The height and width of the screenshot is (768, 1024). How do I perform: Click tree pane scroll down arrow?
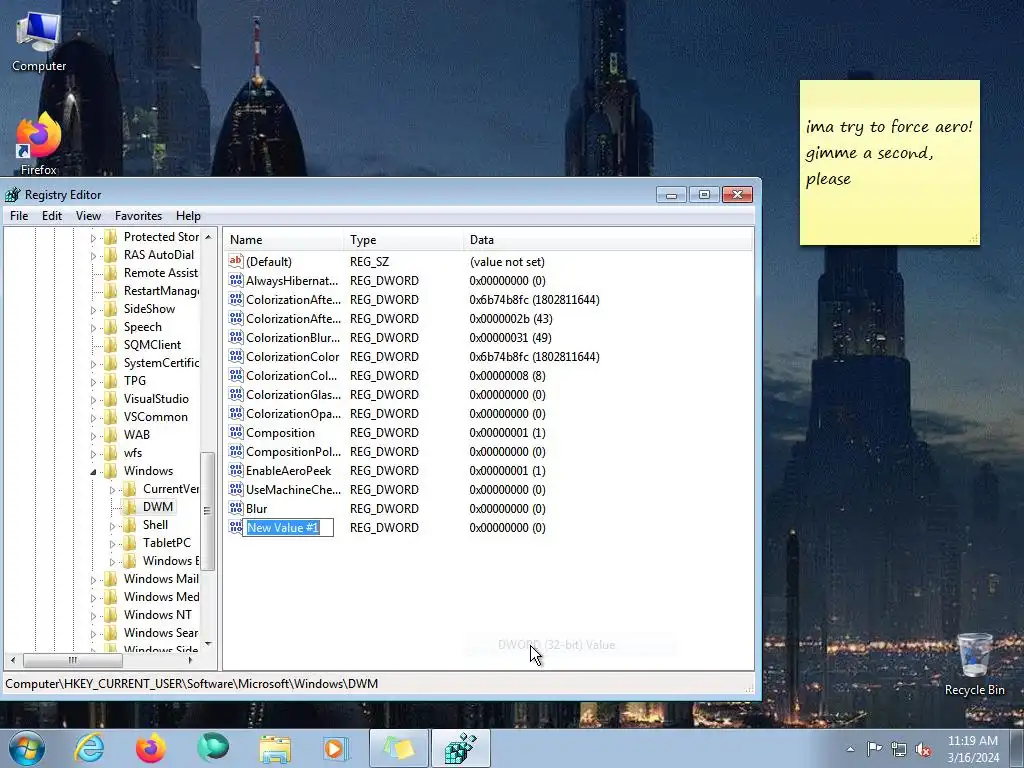click(x=208, y=644)
